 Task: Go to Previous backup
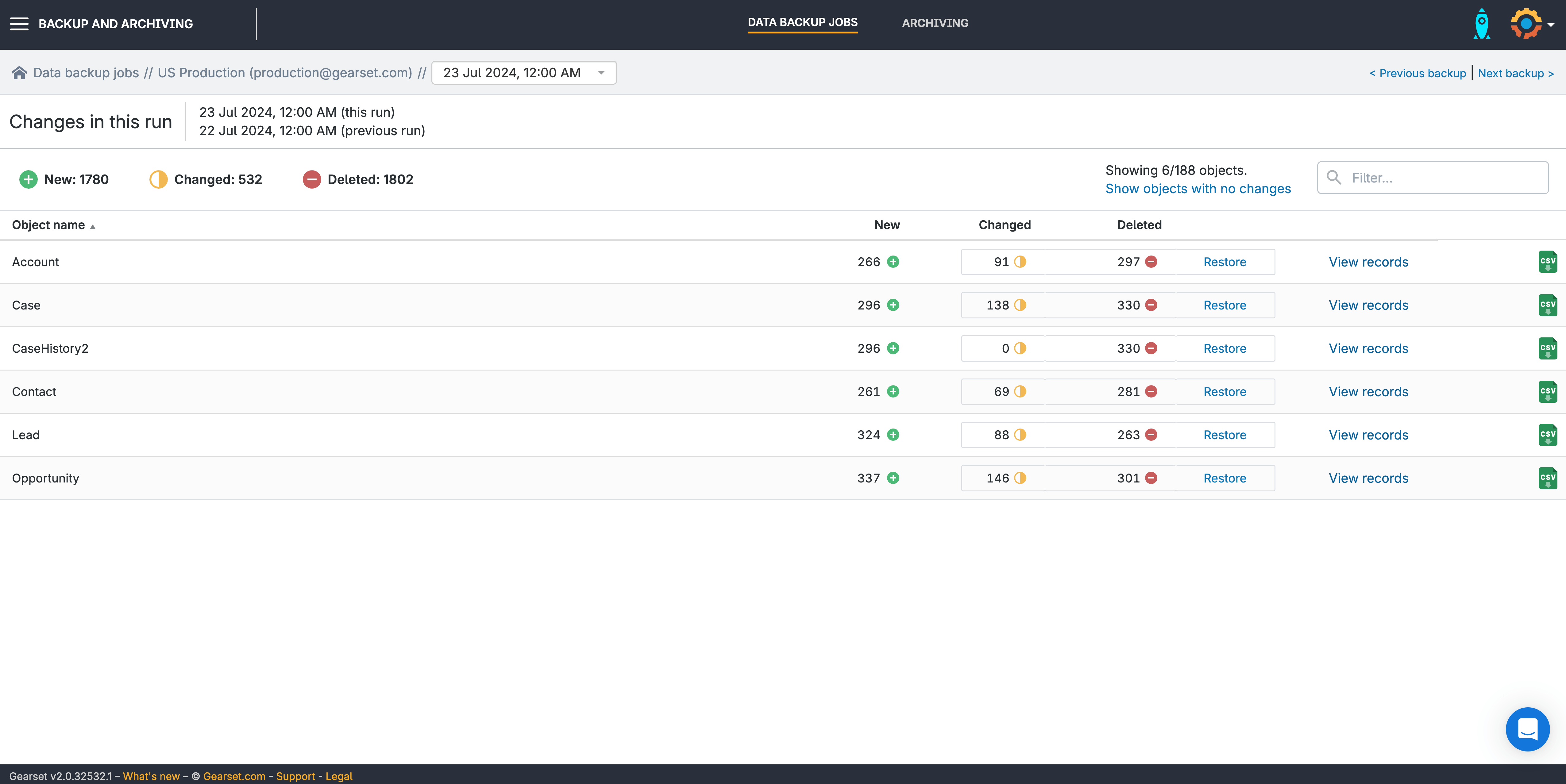click(x=1417, y=74)
